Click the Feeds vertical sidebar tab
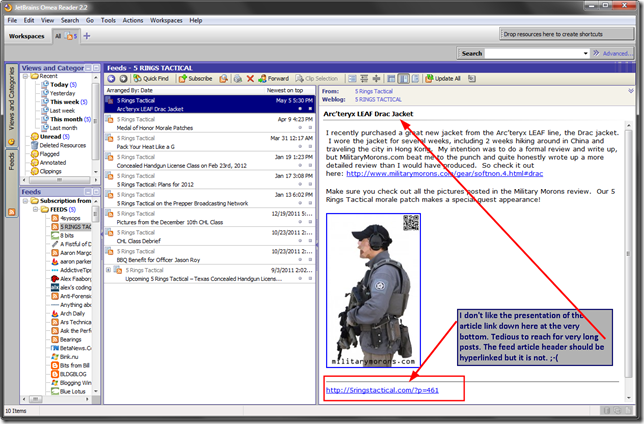Viewport: 644px width, 424px height. coord(12,184)
